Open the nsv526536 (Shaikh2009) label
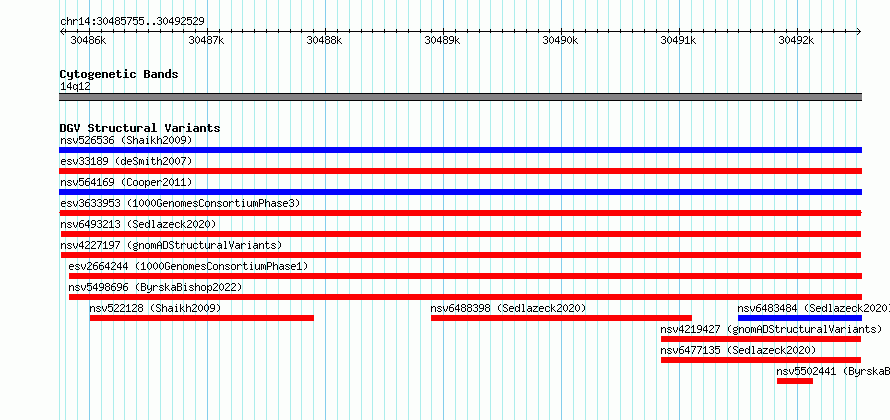The width and height of the screenshot is (890, 420). point(126,140)
